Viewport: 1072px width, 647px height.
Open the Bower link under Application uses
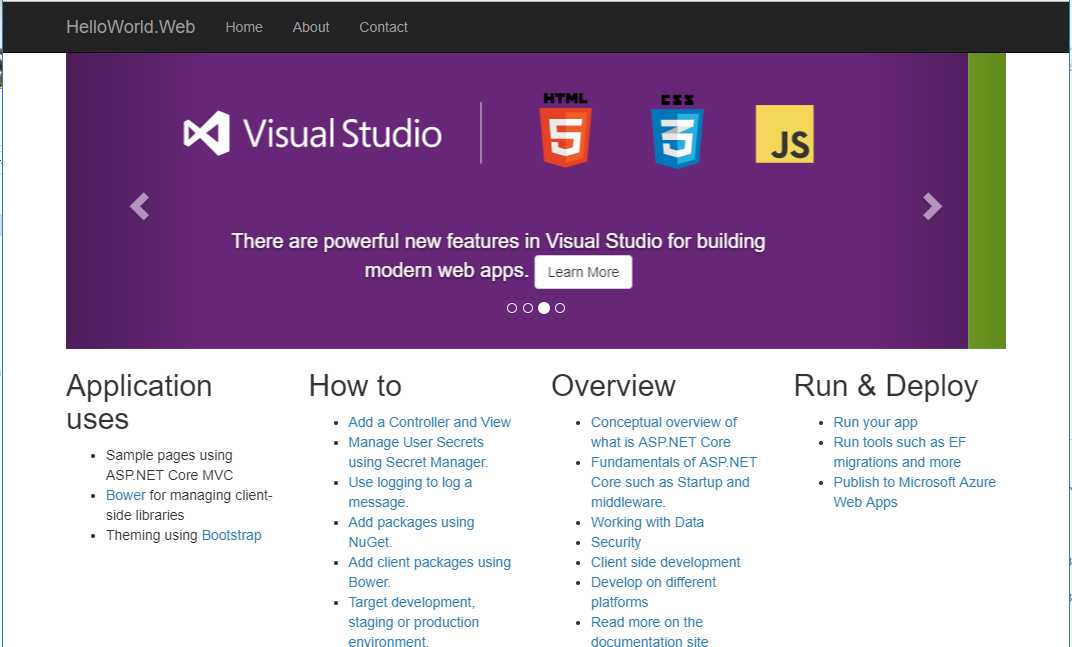click(126, 495)
